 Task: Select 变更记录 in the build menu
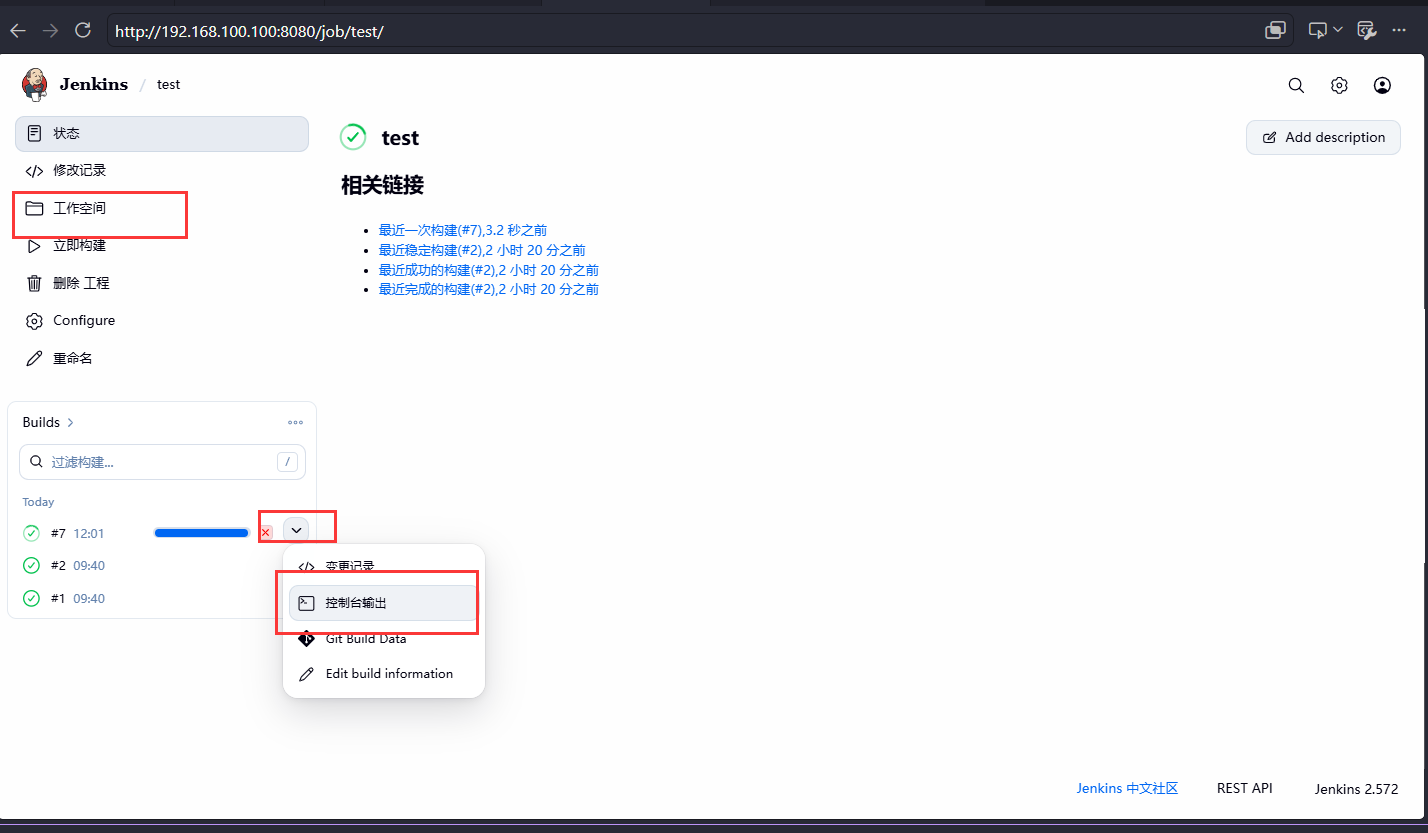coord(383,566)
